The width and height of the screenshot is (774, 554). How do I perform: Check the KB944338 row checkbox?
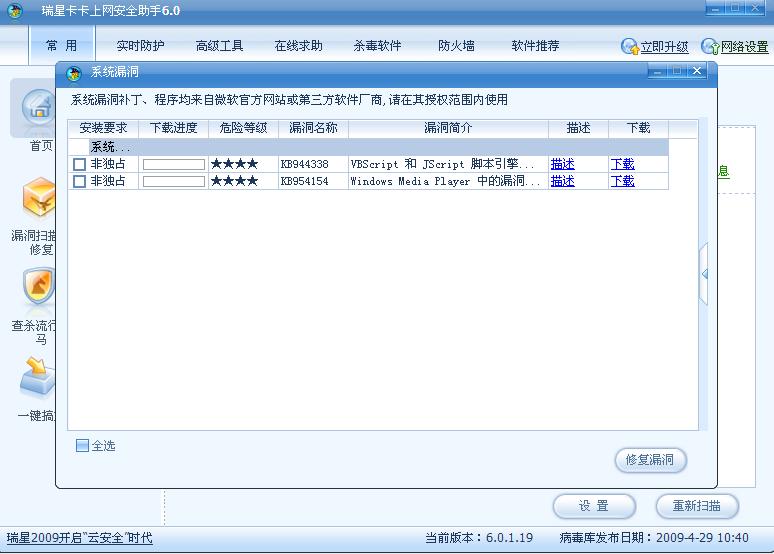click(x=79, y=164)
